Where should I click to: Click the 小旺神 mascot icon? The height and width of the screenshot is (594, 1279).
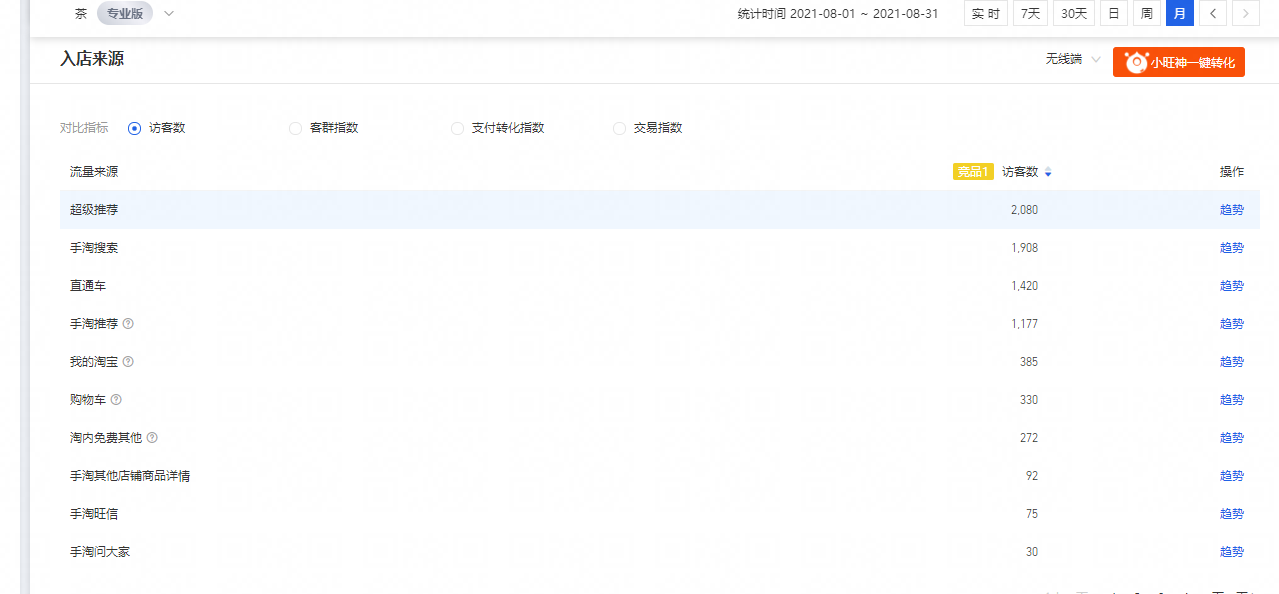(1136, 62)
